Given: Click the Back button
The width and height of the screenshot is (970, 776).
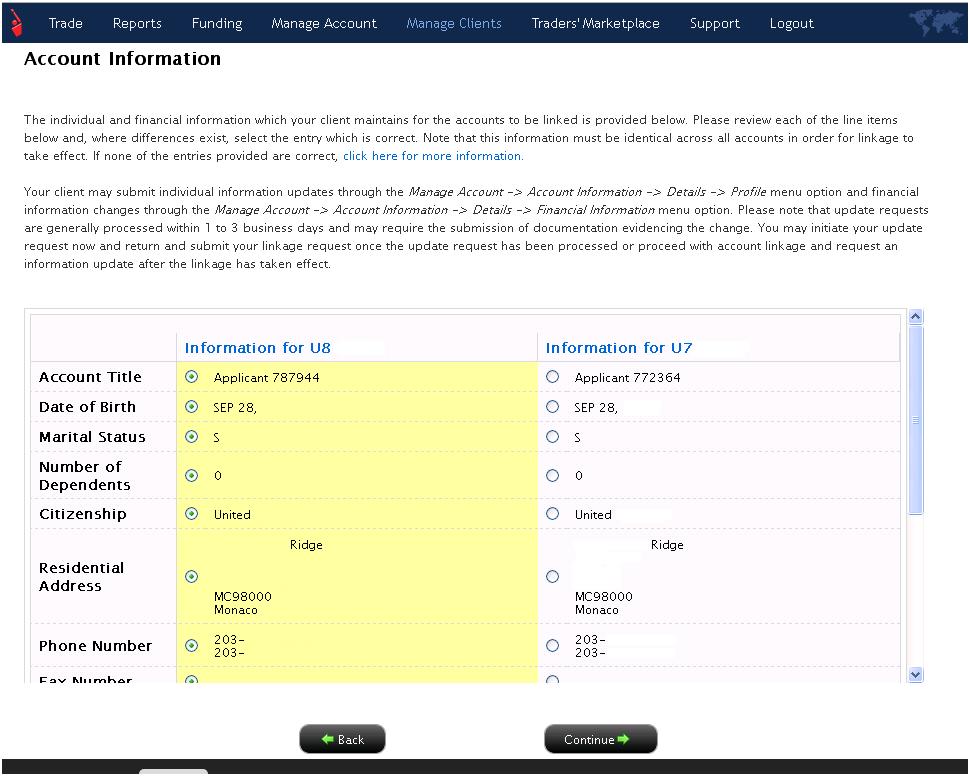Looking at the screenshot, I should pyautogui.click(x=342, y=739).
